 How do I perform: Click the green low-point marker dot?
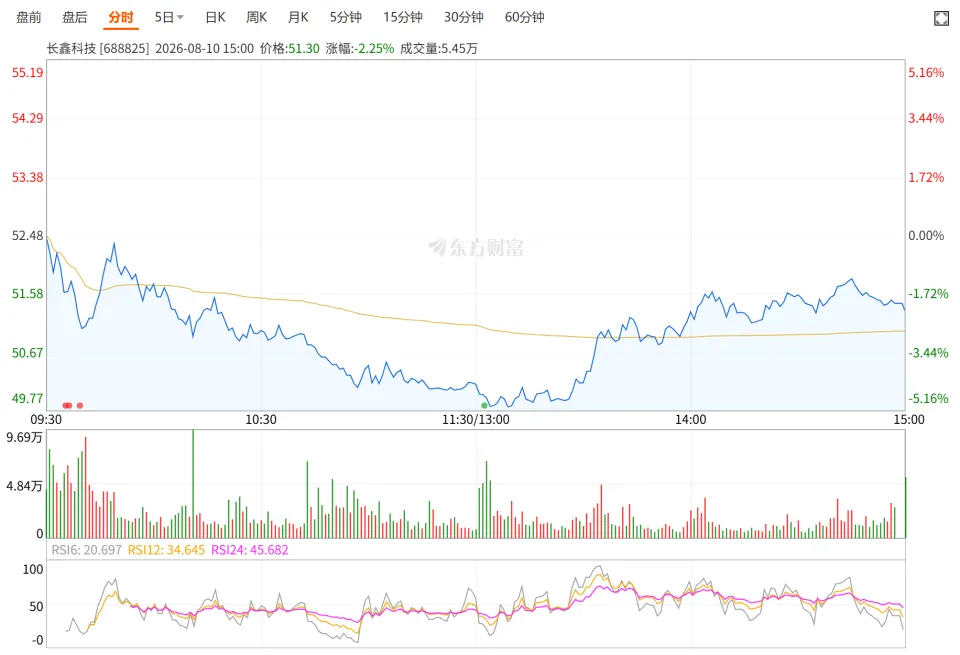pyautogui.click(x=484, y=405)
